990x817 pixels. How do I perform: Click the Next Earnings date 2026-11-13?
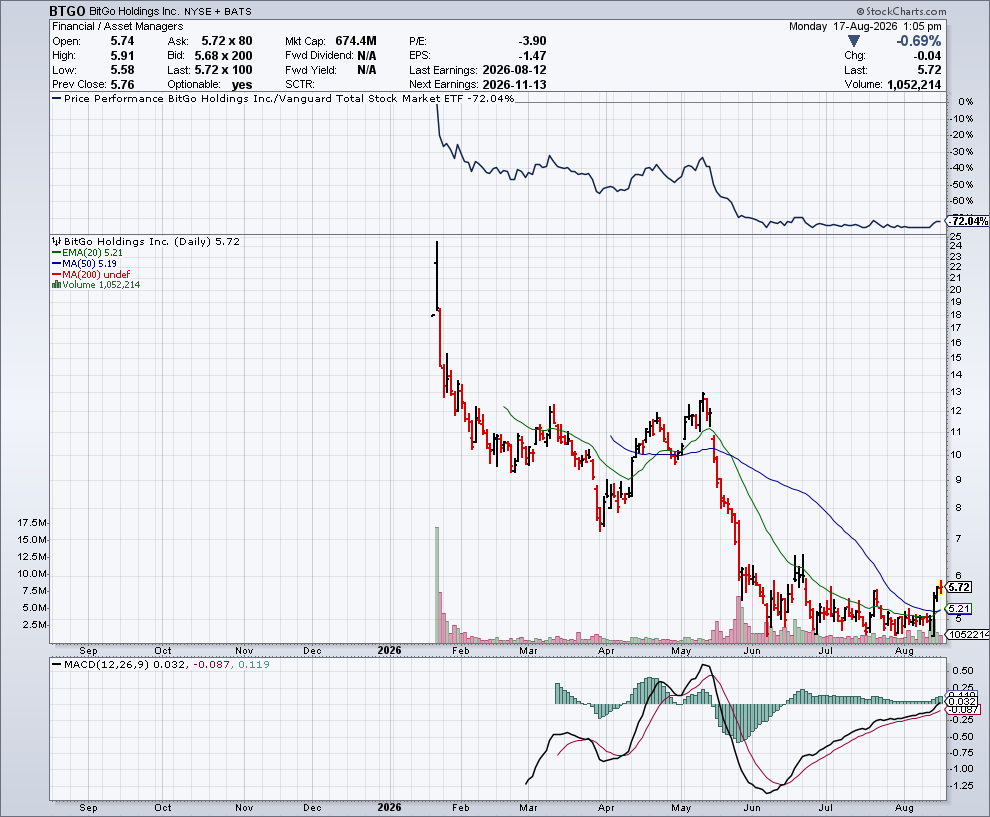point(515,85)
